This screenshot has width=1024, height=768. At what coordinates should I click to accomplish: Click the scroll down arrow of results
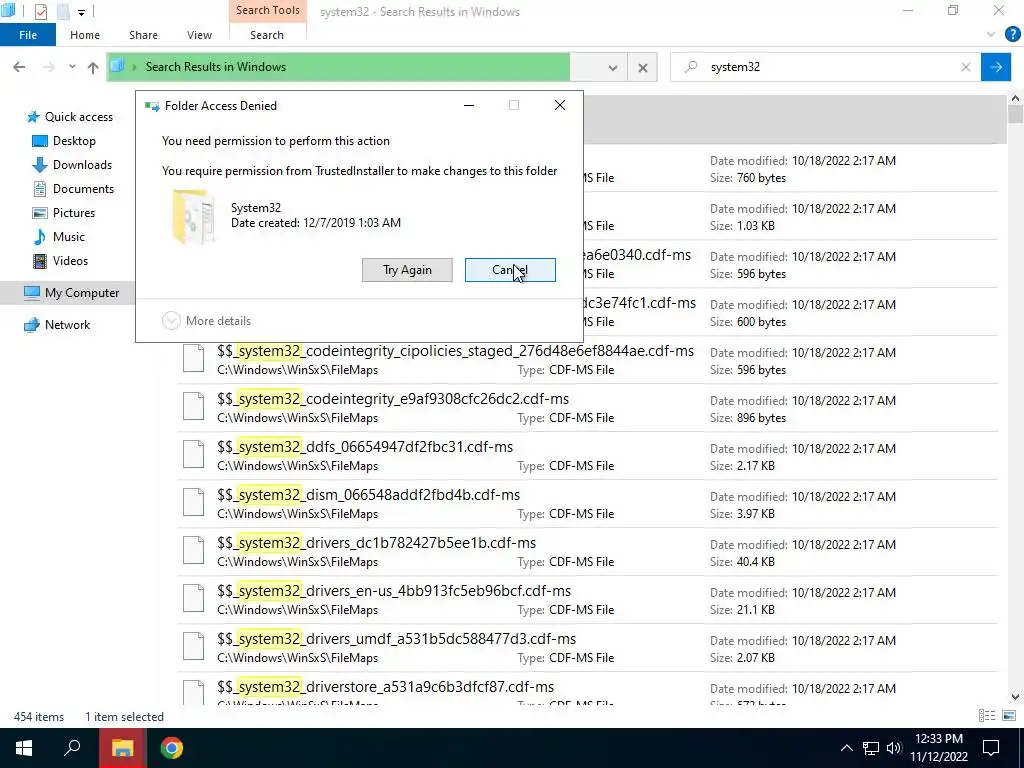(1015, 697)
